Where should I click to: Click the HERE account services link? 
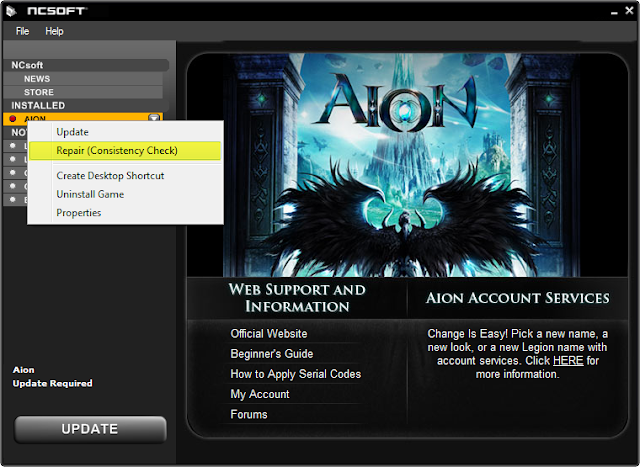(x=568, y=361)
